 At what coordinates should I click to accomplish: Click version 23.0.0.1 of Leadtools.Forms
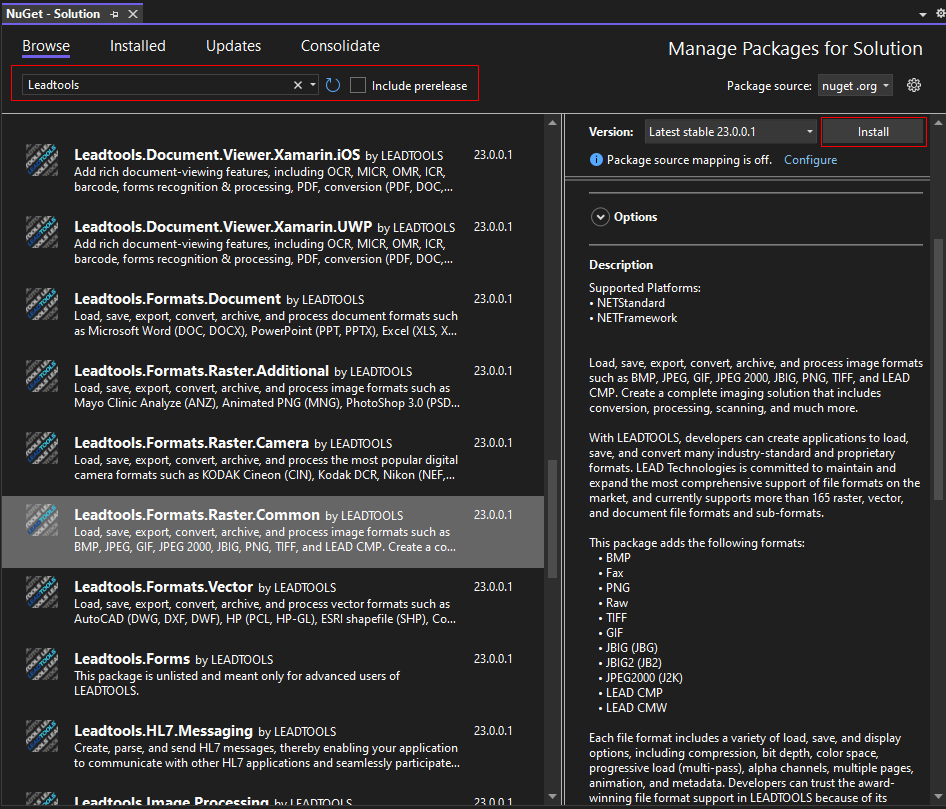pyautogui.click(x=493, y=658)
